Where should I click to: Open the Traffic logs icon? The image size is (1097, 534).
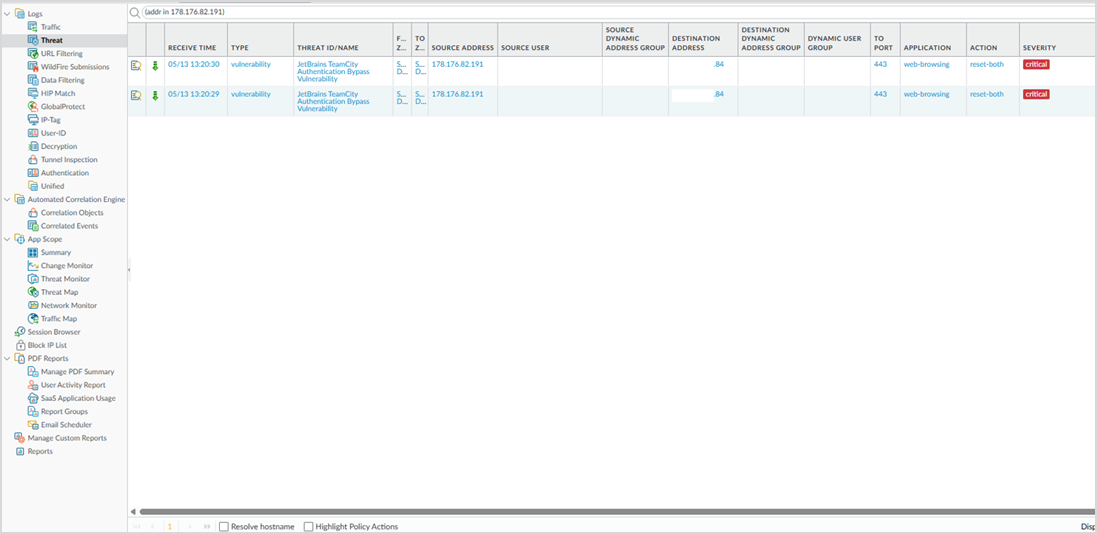[x=33, y=27]
